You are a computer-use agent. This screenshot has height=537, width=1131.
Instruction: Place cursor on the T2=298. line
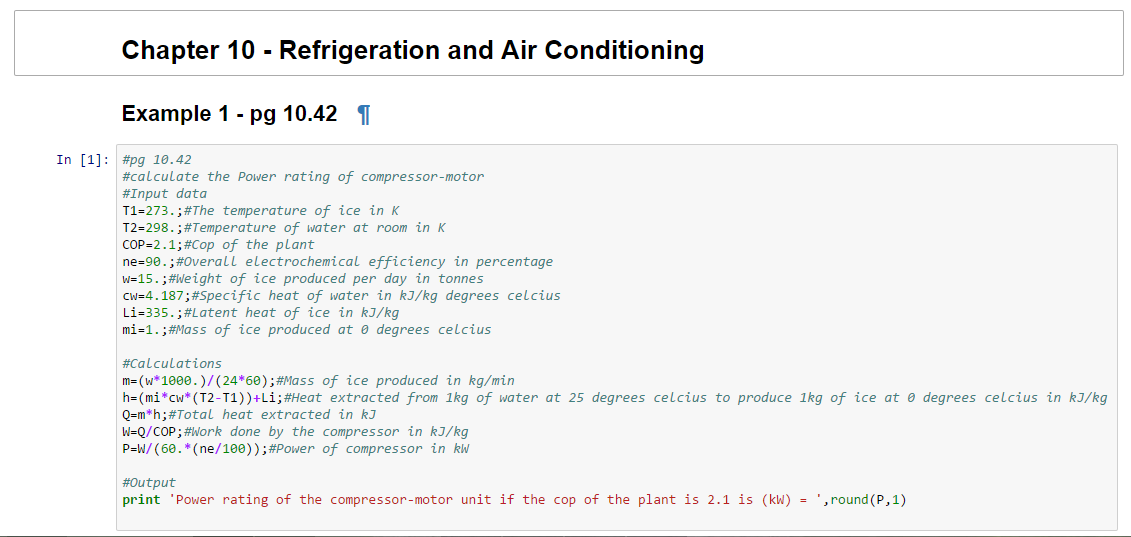click(283, 228)
